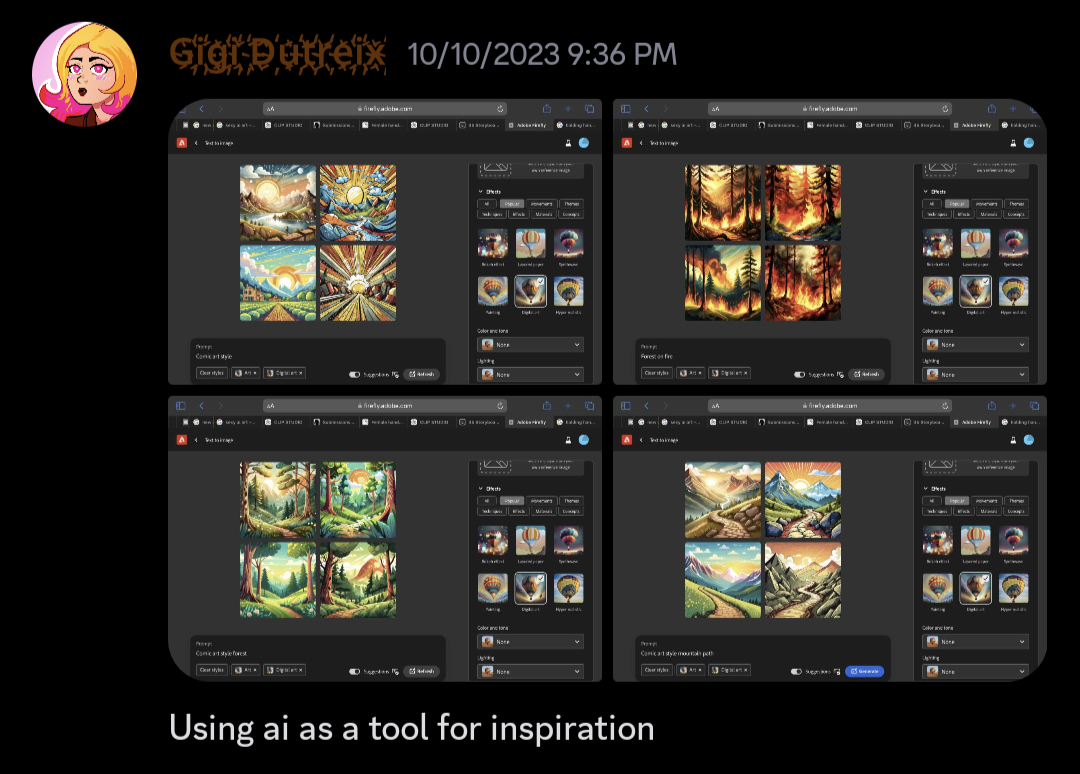Remove Digital art chip in 'Comic art style forest' screenshot
Image resolution: width=1080 pixels, height=774 pixels.
[x=300, y=670]
